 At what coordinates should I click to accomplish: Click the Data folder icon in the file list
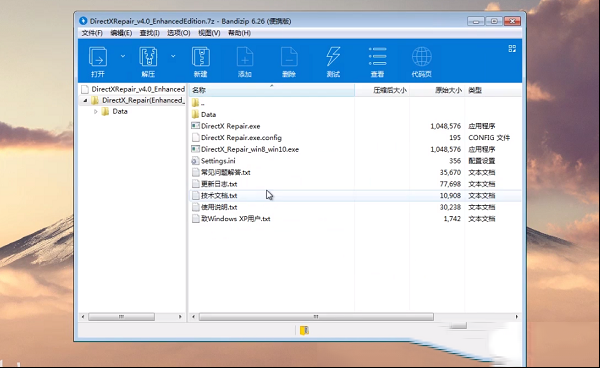click(x=195, y=114)
